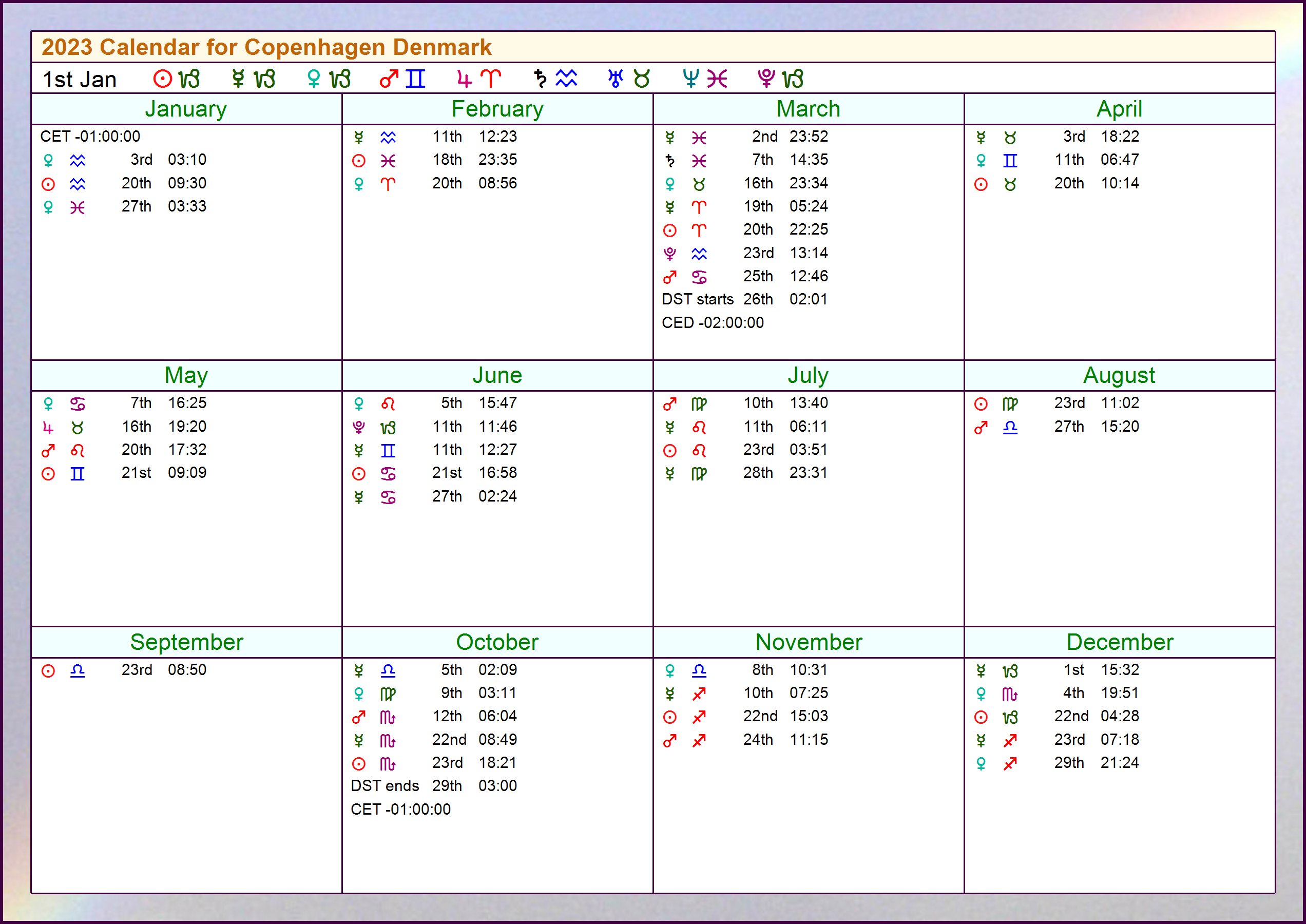Click the October month header
1306x924 pixels.
[x=497, y=642]
